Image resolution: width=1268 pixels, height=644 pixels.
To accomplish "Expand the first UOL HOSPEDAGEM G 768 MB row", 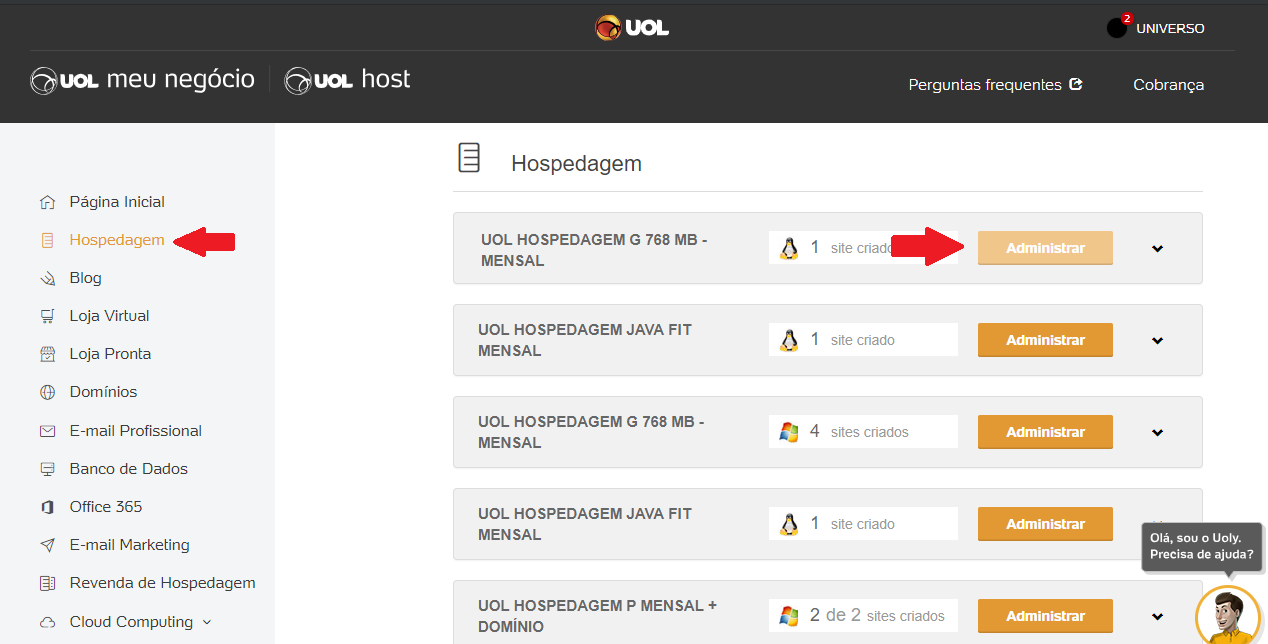I will tap(1157, 248).
